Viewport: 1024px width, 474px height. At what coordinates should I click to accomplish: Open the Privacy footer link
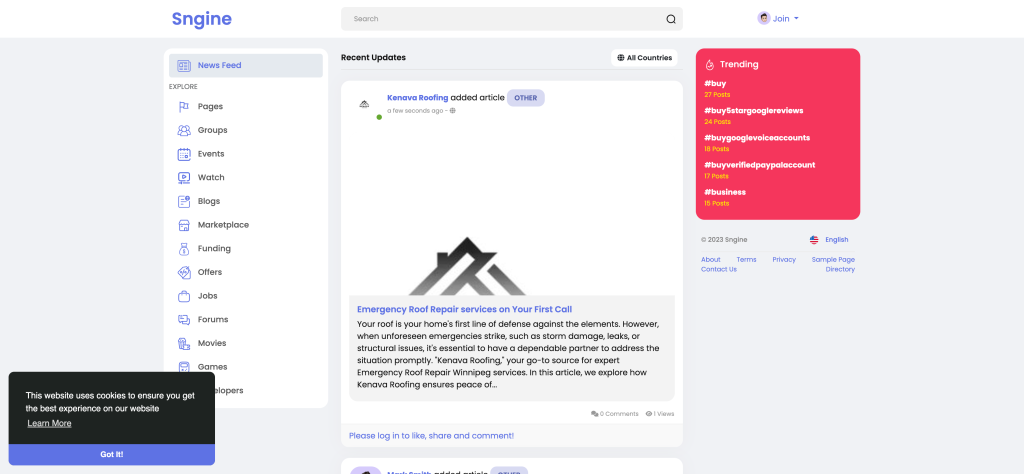coord(784,259)
